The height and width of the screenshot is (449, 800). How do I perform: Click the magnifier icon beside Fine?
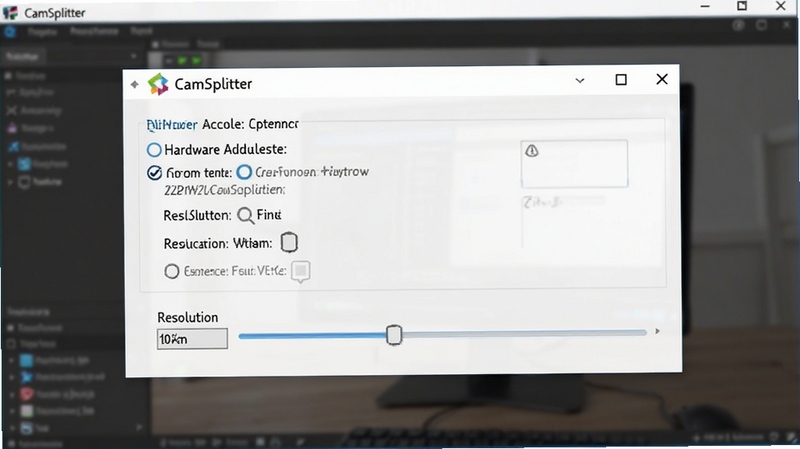tap(245, 216)
